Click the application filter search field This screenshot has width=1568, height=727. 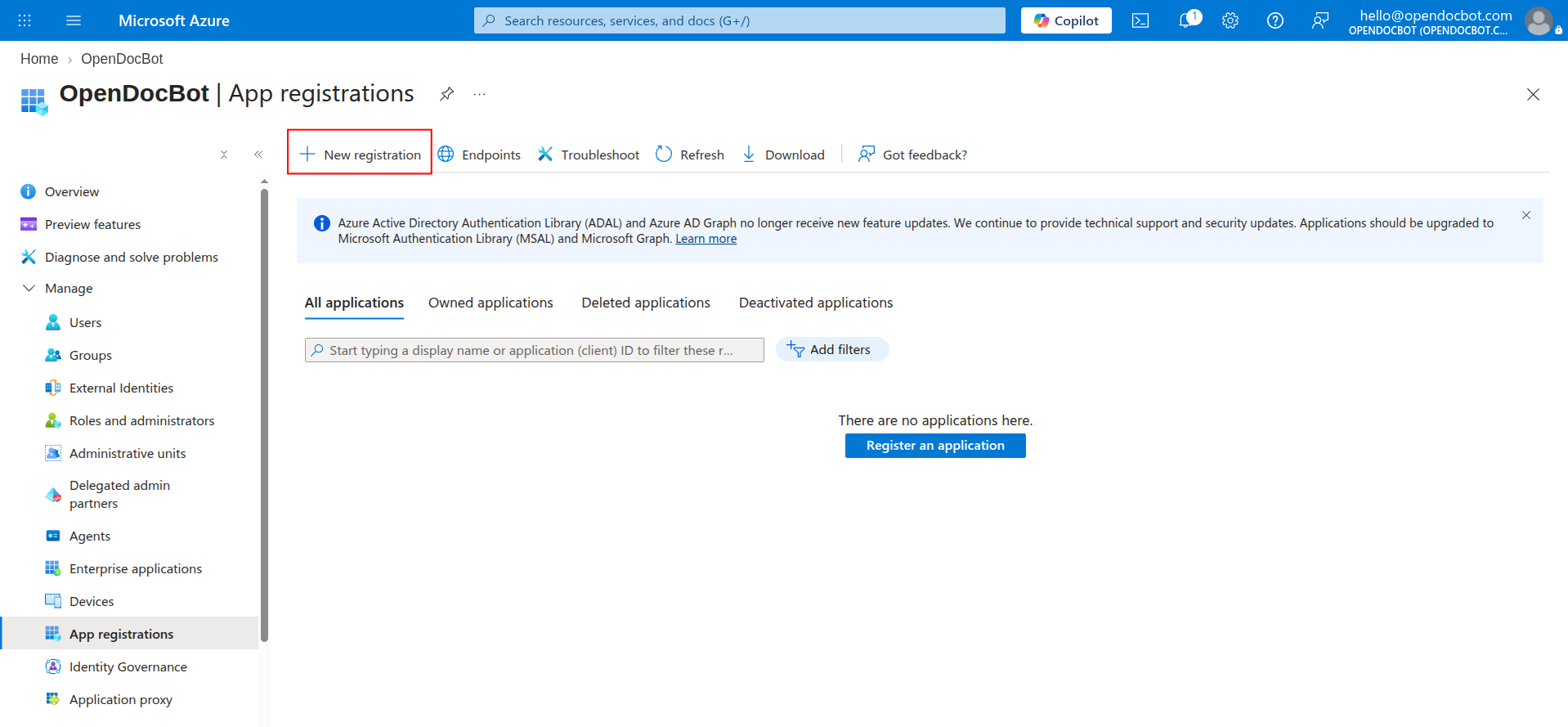535,350
